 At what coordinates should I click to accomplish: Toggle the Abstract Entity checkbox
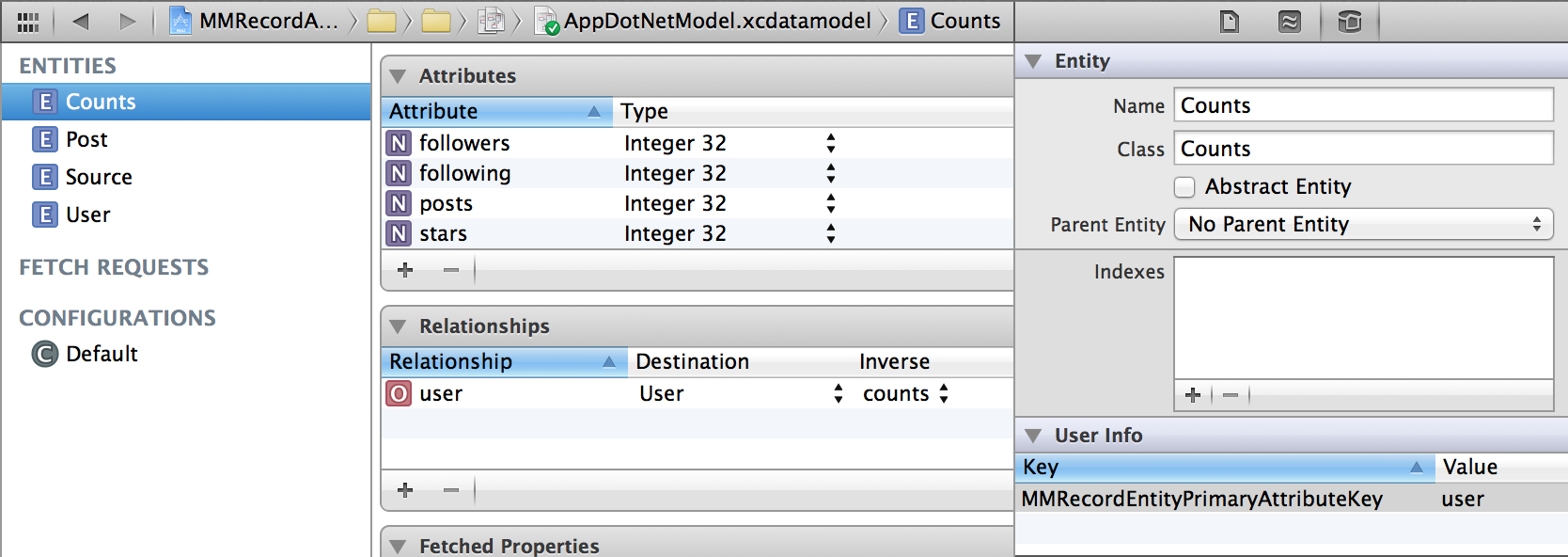click(x=1184, y=187)
